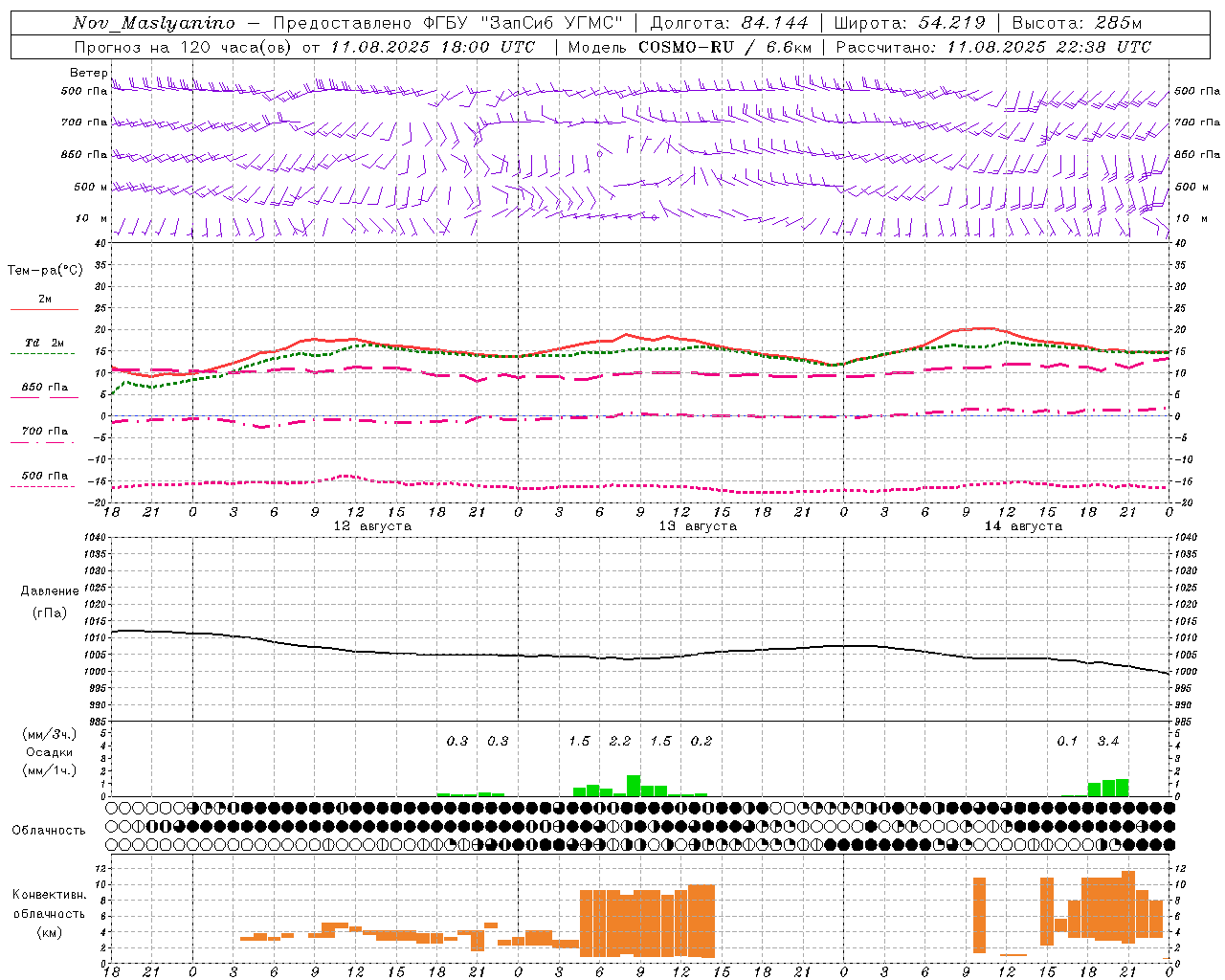Select the '10 м' wind level label on left
The height and width of the screenshot is (980, 1225).
click(92, 219)
